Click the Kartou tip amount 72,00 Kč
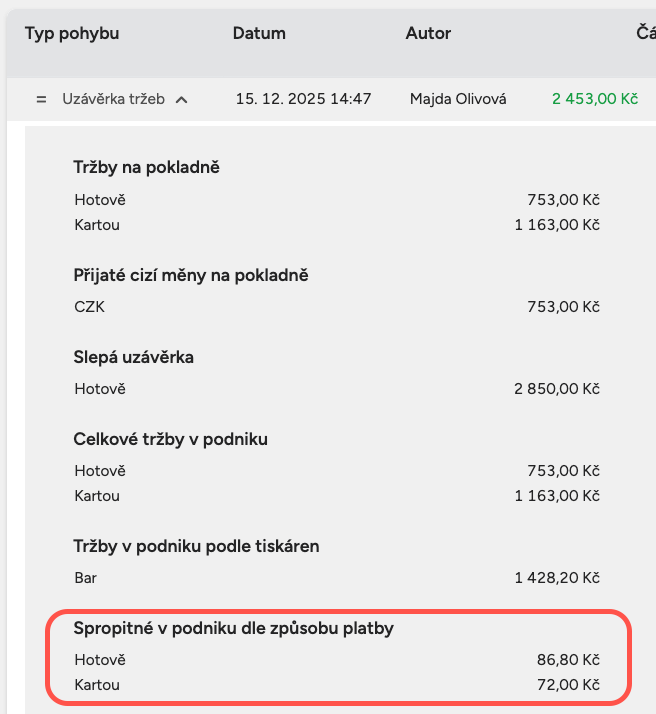This screenshot has height=714, width=656. click(x=568, y=685)
